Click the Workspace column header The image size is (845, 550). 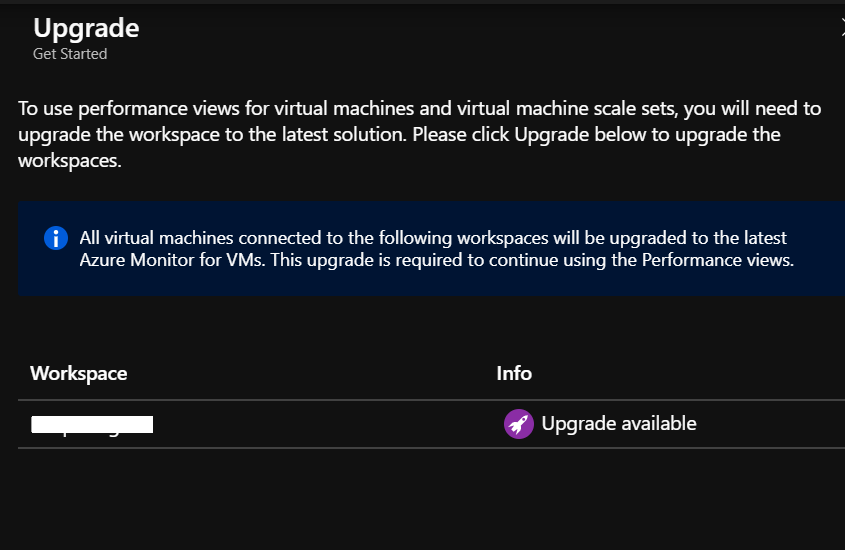79,373
